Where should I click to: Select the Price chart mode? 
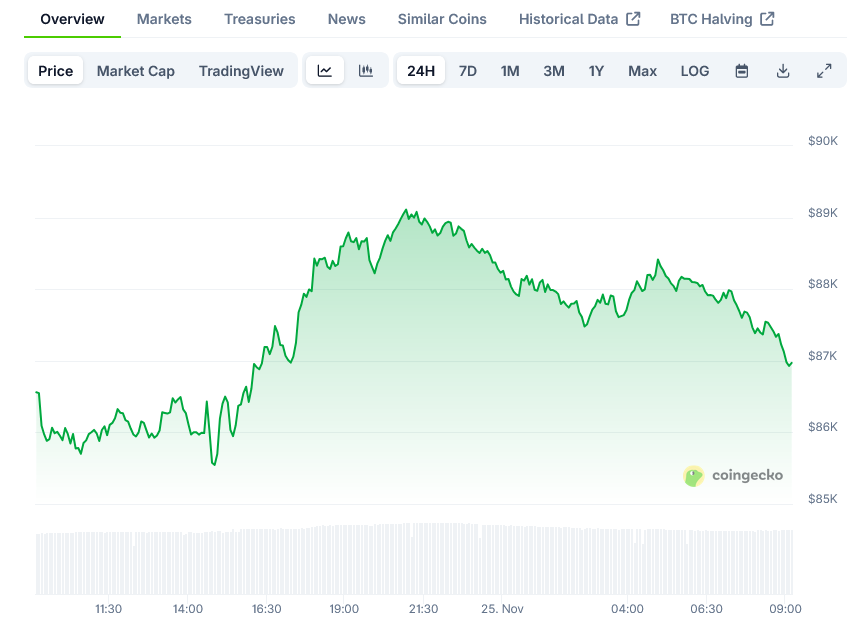pos(56,71)
